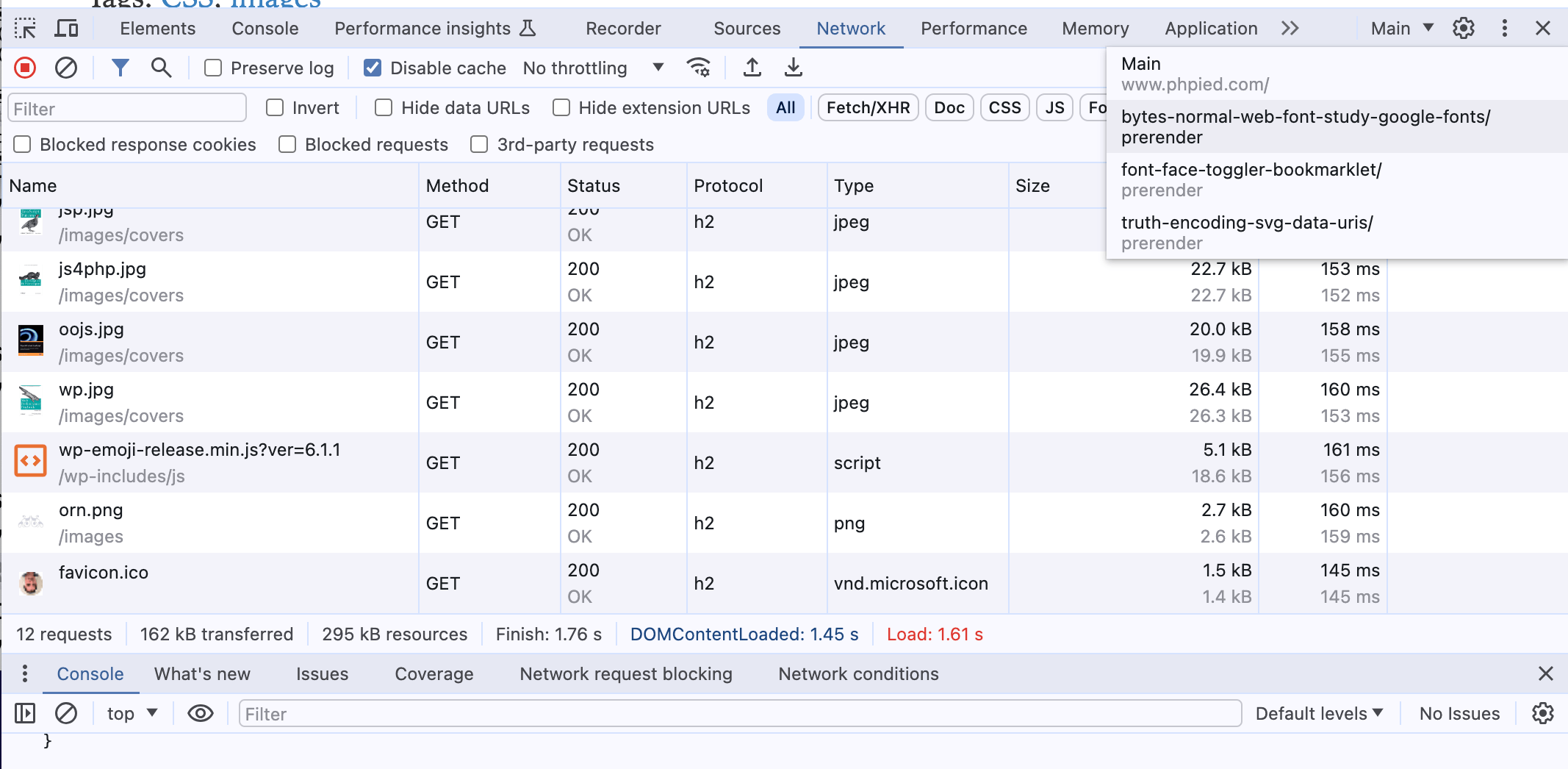
Task: Stop recording network log
Action: point(25,68)
